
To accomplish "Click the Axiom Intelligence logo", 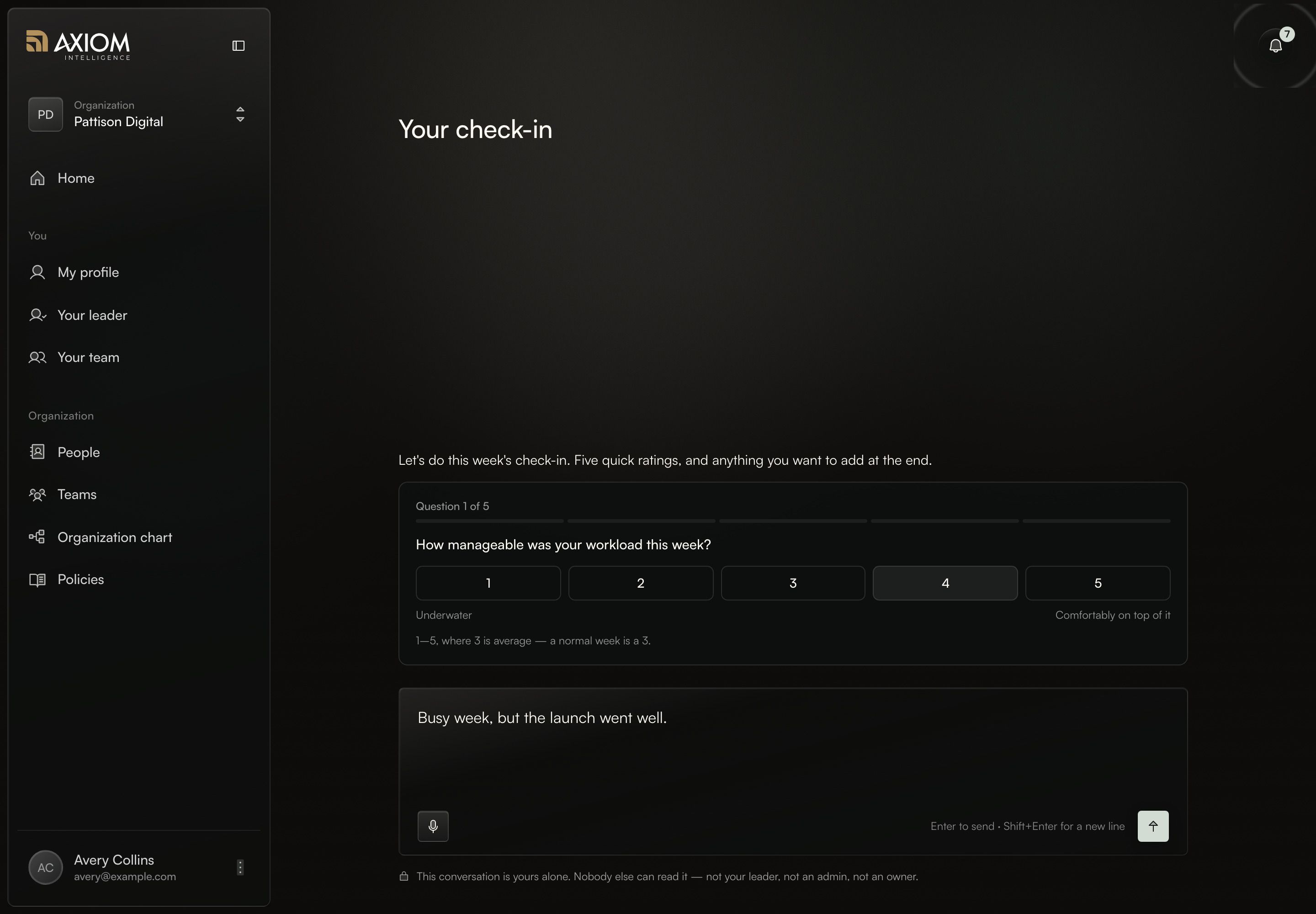I will [79, 45].
